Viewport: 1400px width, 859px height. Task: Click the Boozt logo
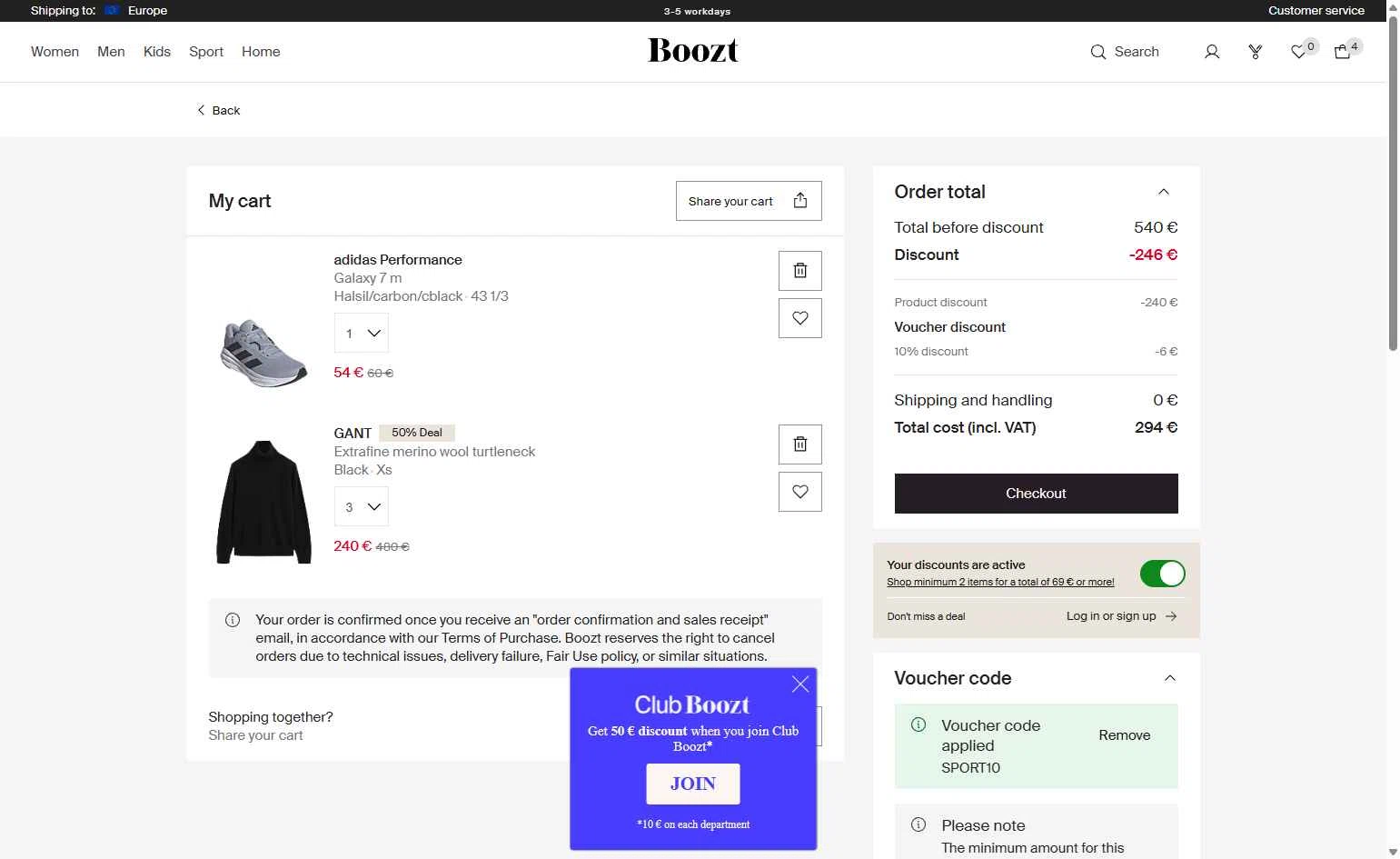[x=693, y=51]
